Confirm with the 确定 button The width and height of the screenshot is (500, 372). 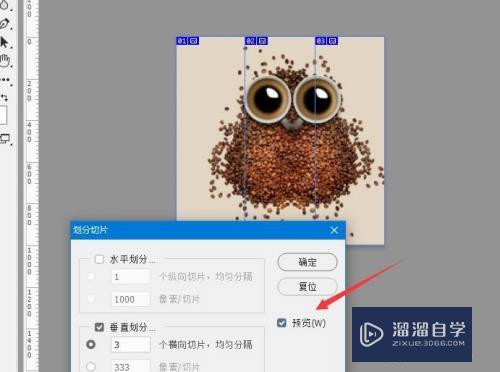point(307,262)
